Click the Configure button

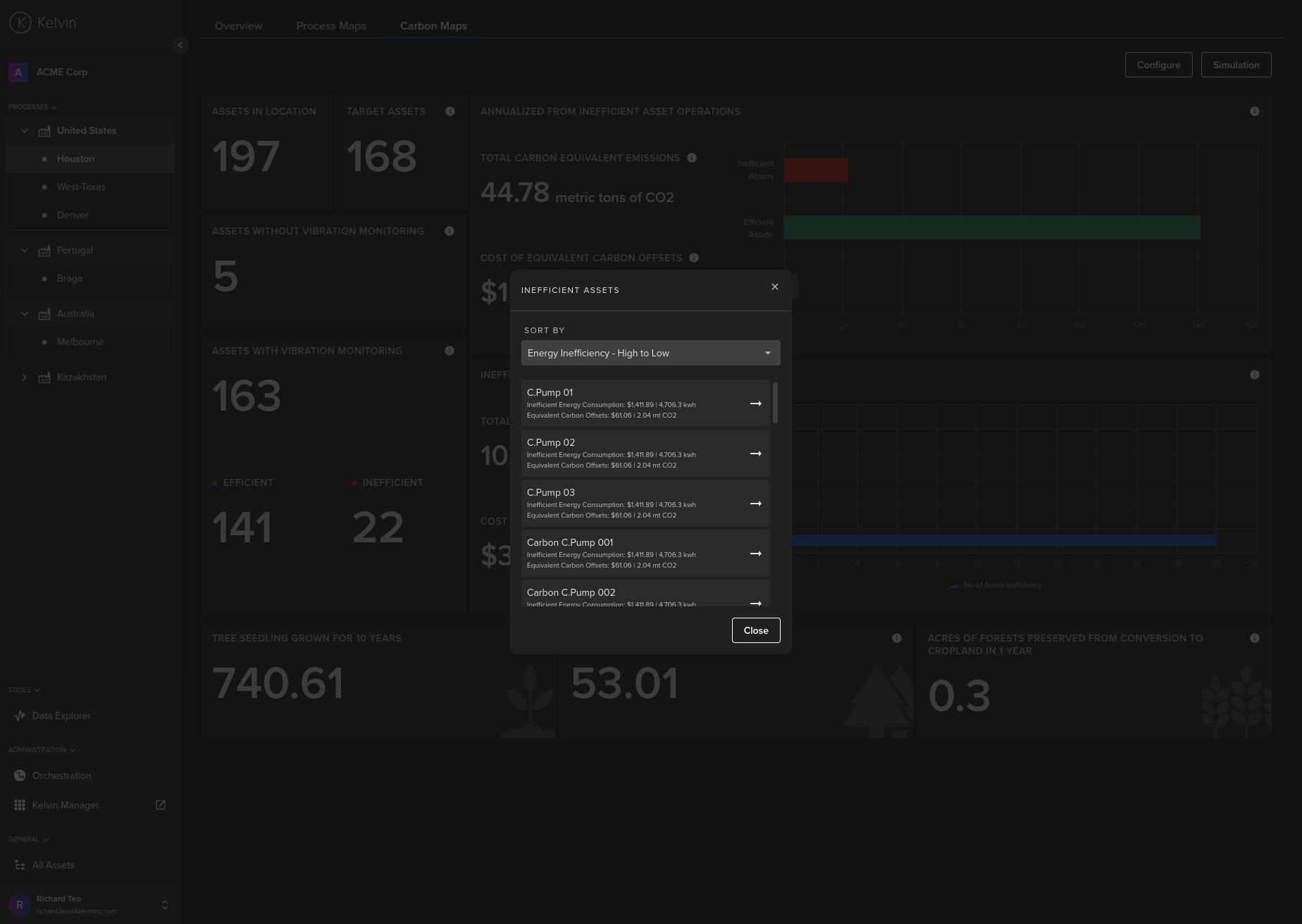[1158, 64]
